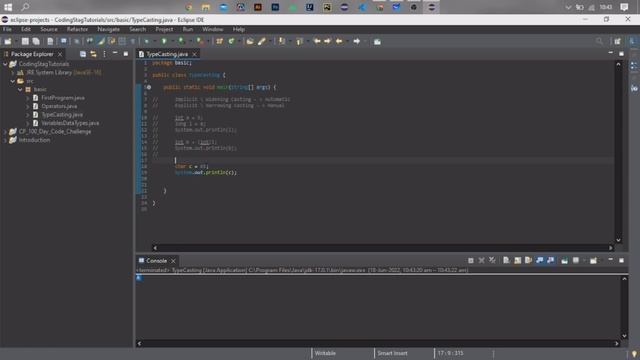Close the Console view tab
Image resolution: width=640 pixels, height=360 pixels.
pos(173,260)
